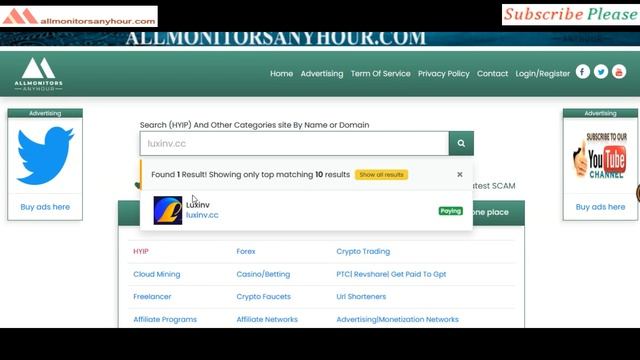Screen dimensions: 640x360
Task: Open Advertising Monetization Networks category
Action: [x=397, y=320]
